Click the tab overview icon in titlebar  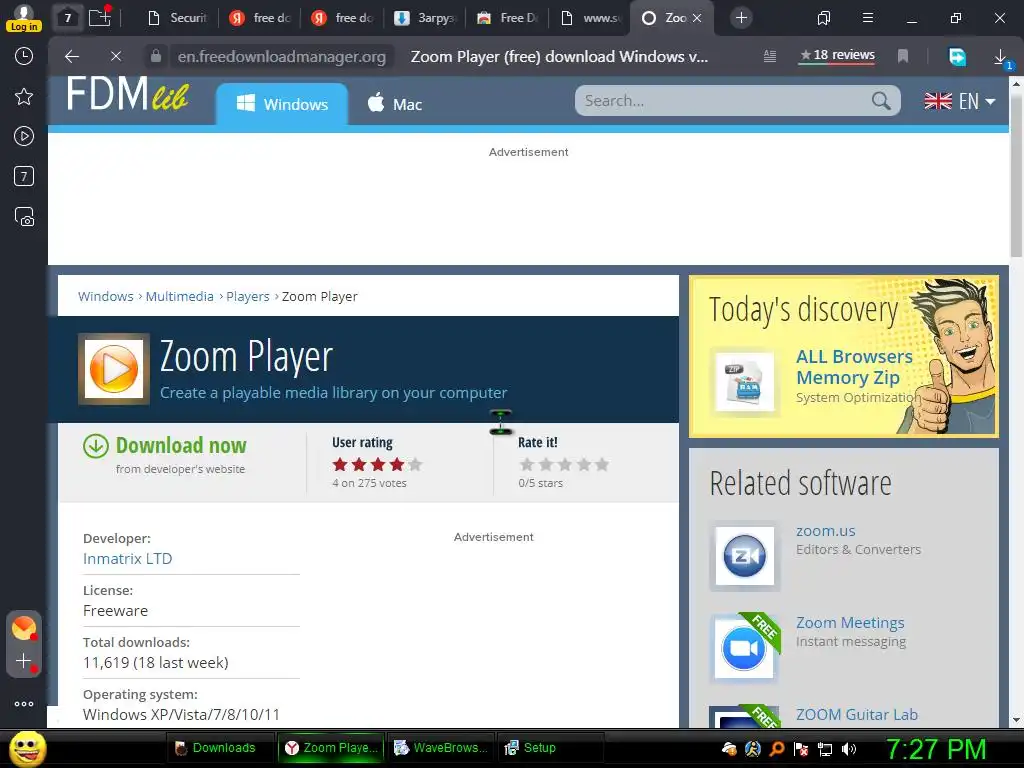click(x=824, y=18)
